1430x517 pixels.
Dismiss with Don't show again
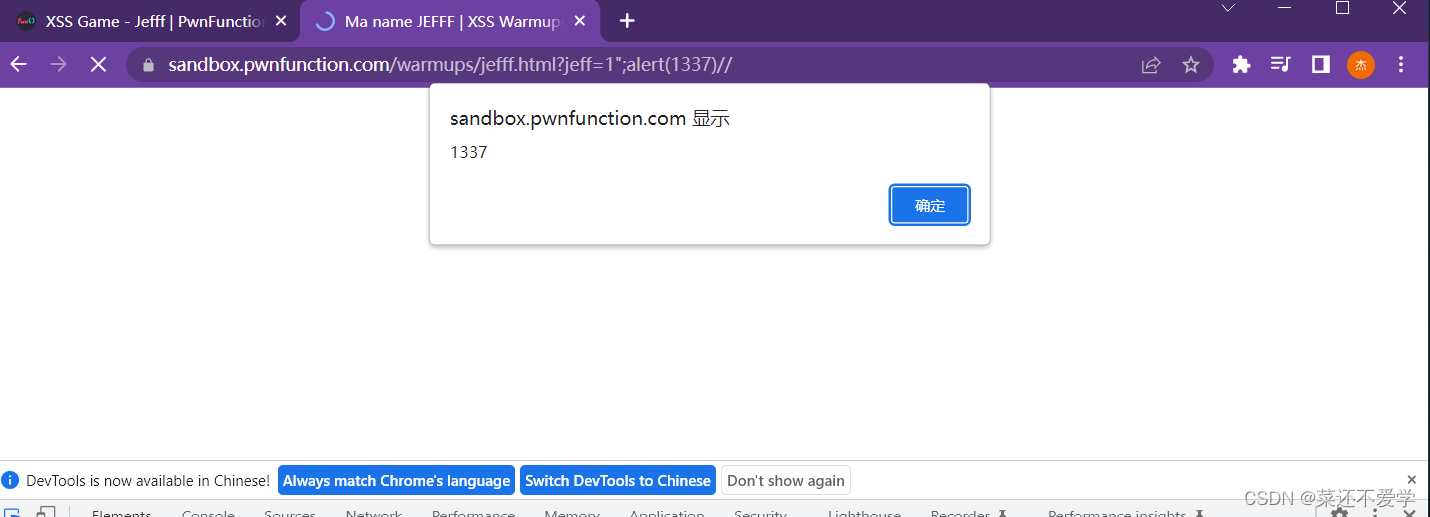(786, 481)
